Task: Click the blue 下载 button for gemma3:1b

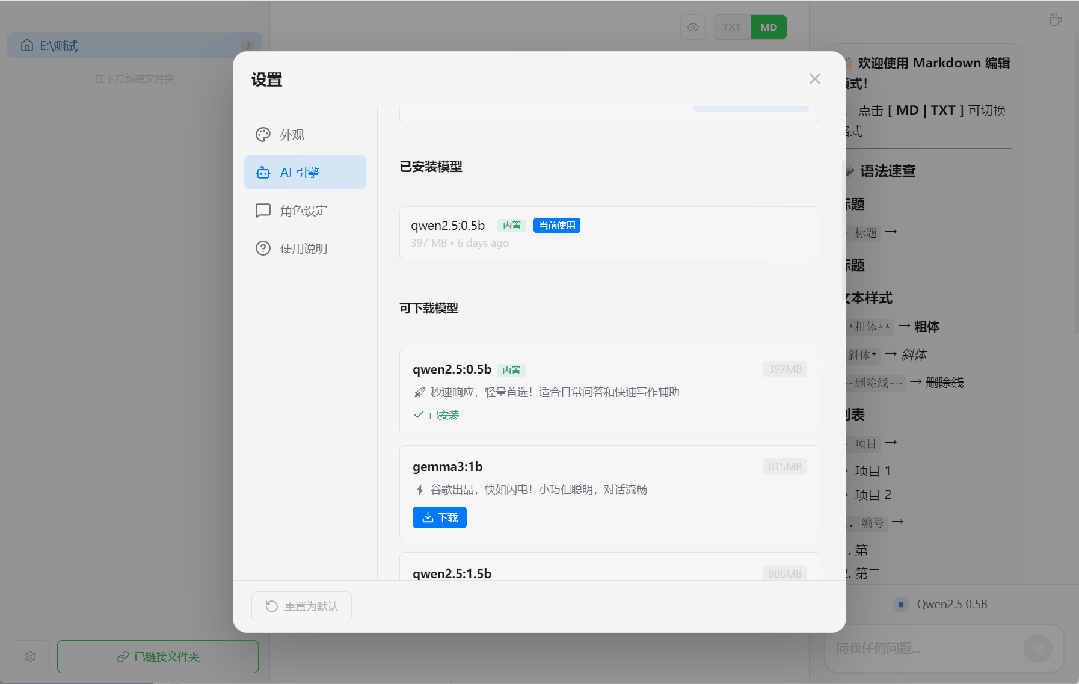Action: [439, 517]
